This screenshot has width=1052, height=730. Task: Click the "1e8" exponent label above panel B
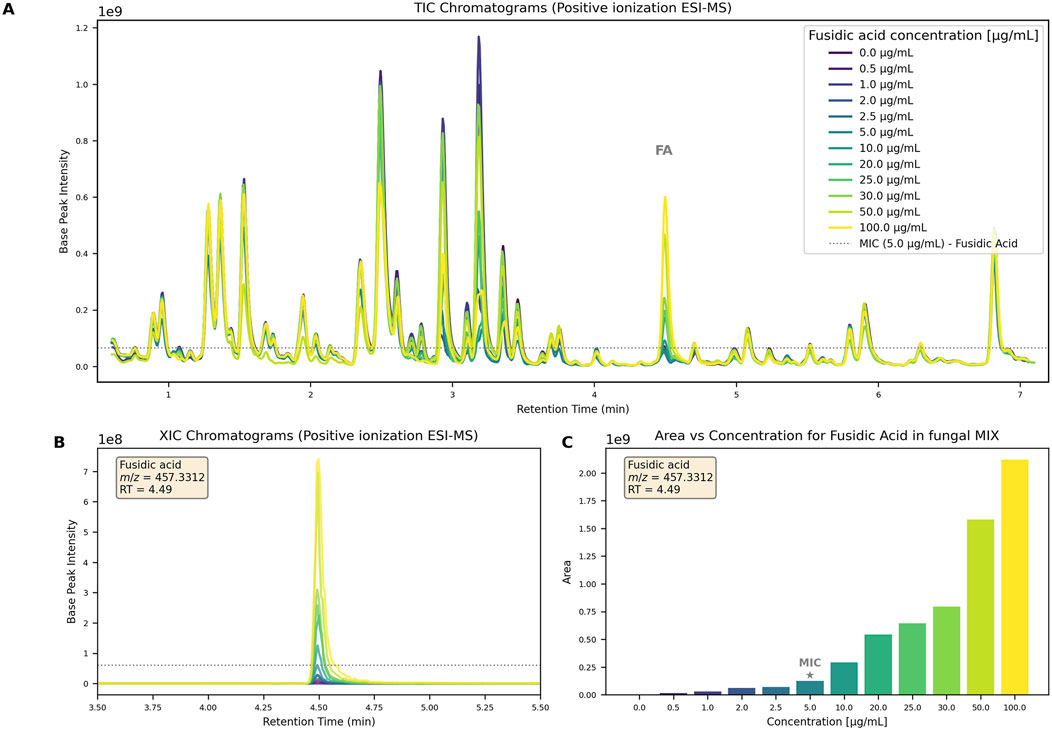109,440
